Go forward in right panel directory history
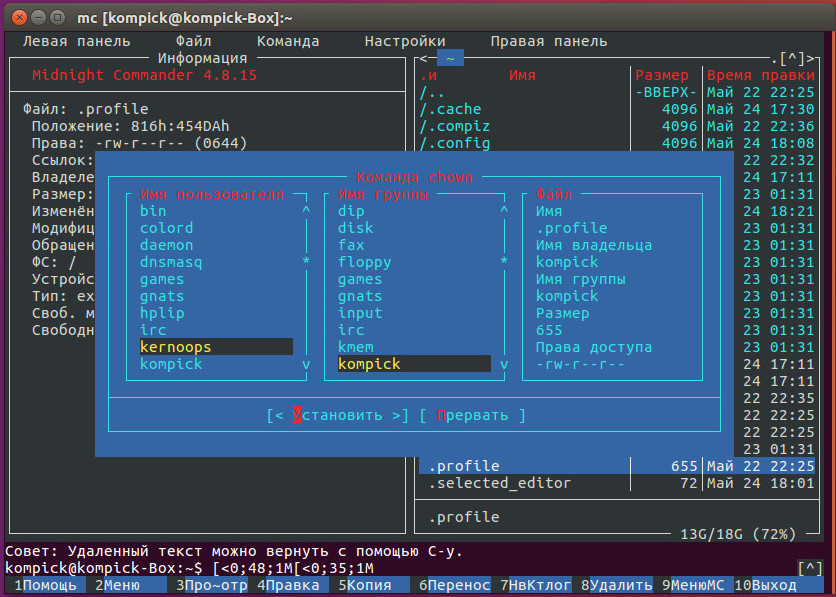This screenshot has height=597, width=836. (x=810, y=58)
